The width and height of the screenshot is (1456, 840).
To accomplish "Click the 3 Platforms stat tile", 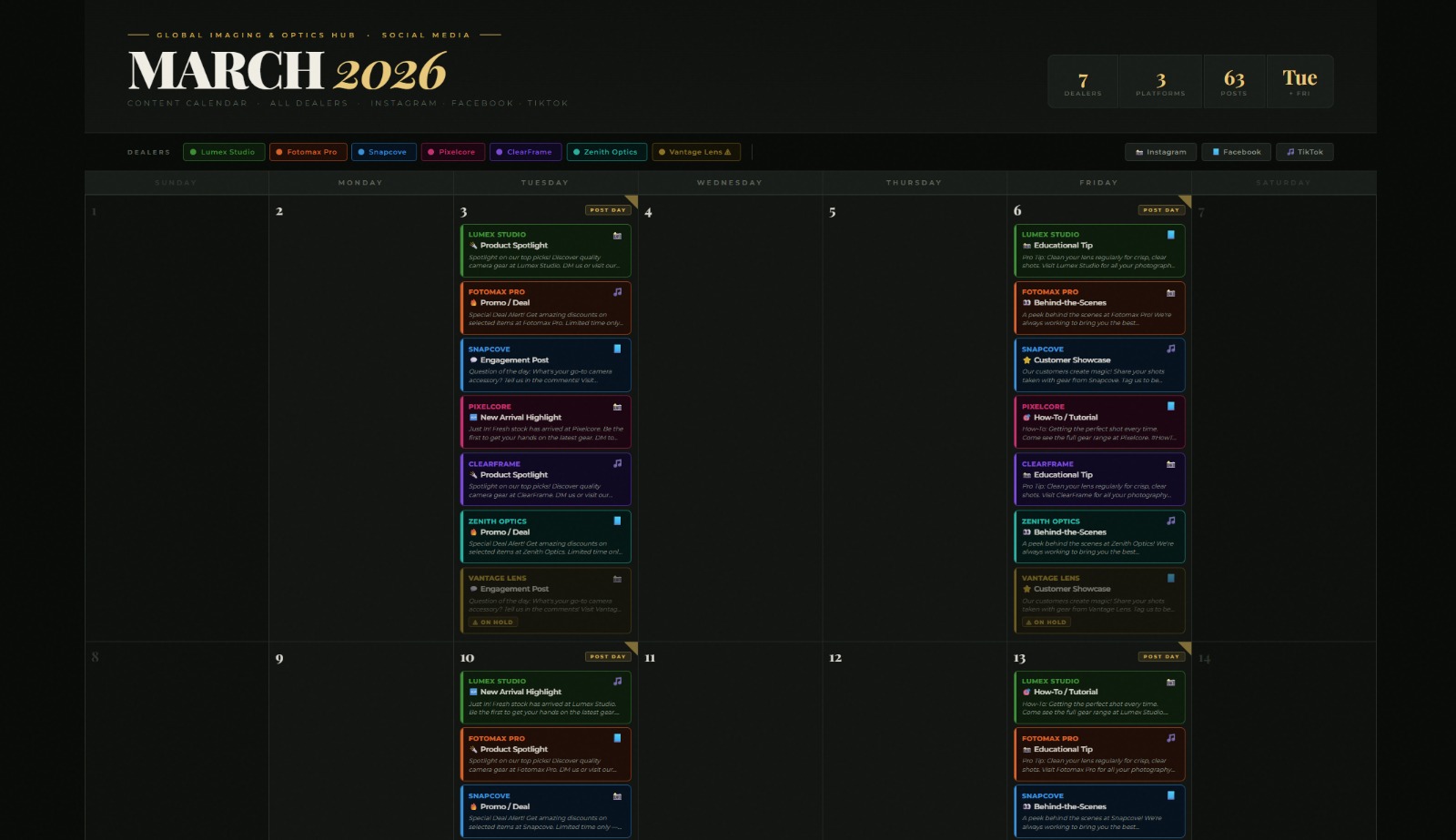I will (x=1160, y=82).
